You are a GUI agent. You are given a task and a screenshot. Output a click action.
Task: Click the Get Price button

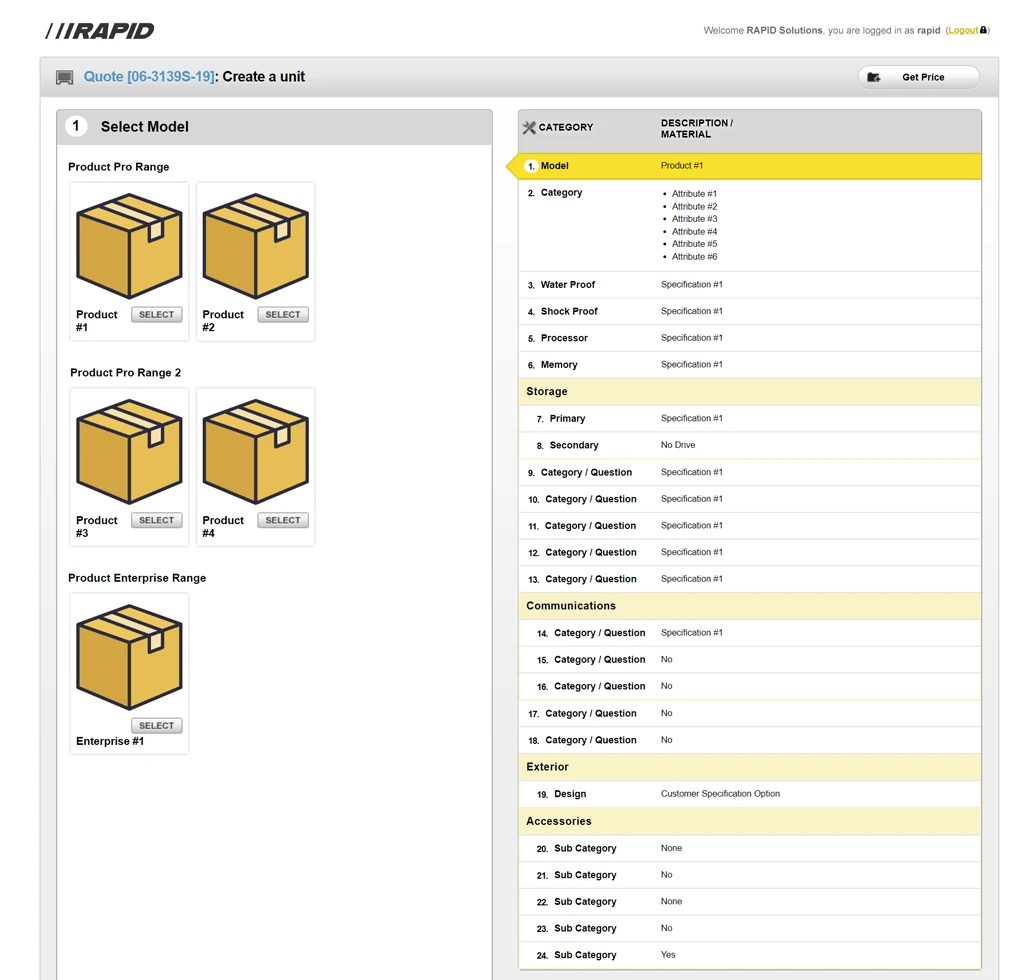coord(918,77)
